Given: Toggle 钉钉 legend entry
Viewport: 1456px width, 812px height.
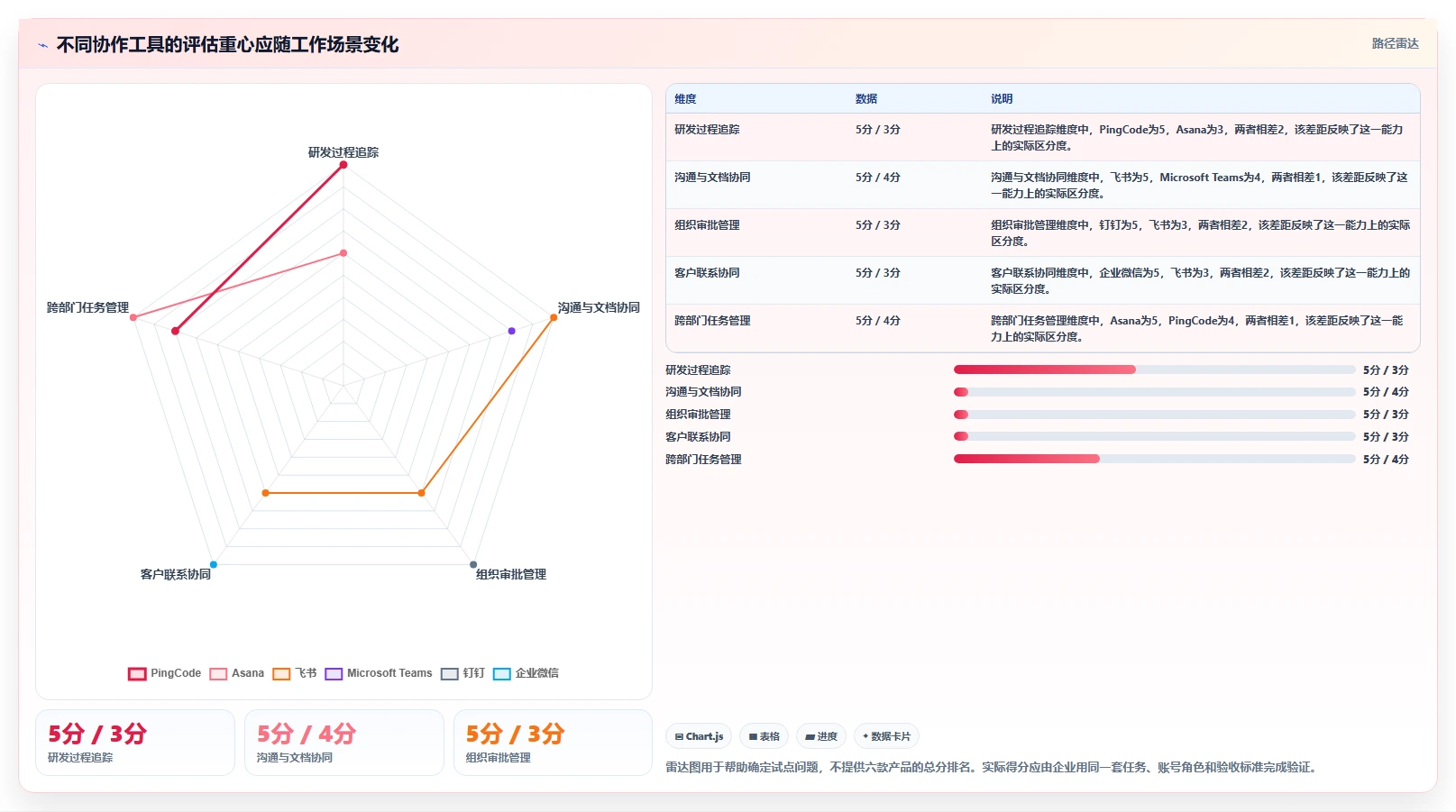Looking at the screenshot, I should click(x=462, y=673).
